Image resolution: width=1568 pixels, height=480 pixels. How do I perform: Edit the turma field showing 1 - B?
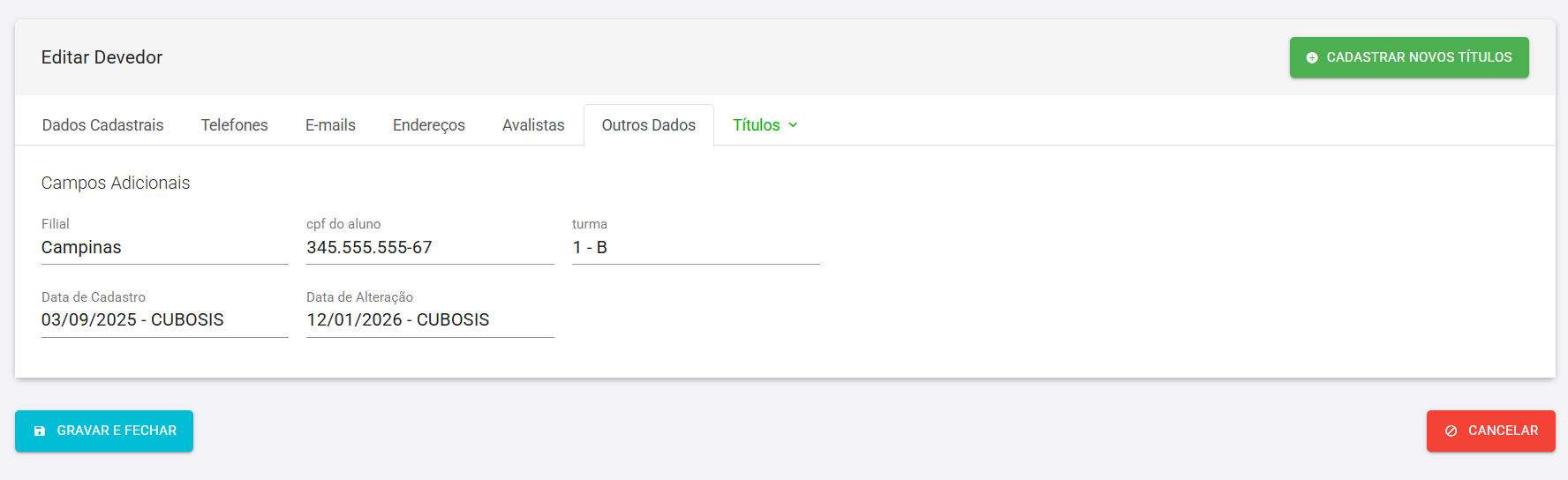pyautogui.click(x=696, y=248)
